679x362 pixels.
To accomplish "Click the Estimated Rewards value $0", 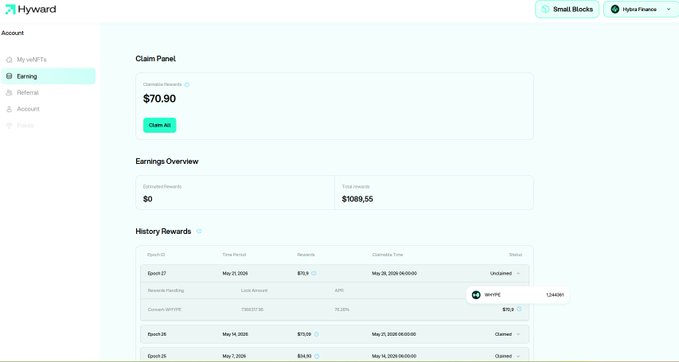I will [x=148, y=199].
